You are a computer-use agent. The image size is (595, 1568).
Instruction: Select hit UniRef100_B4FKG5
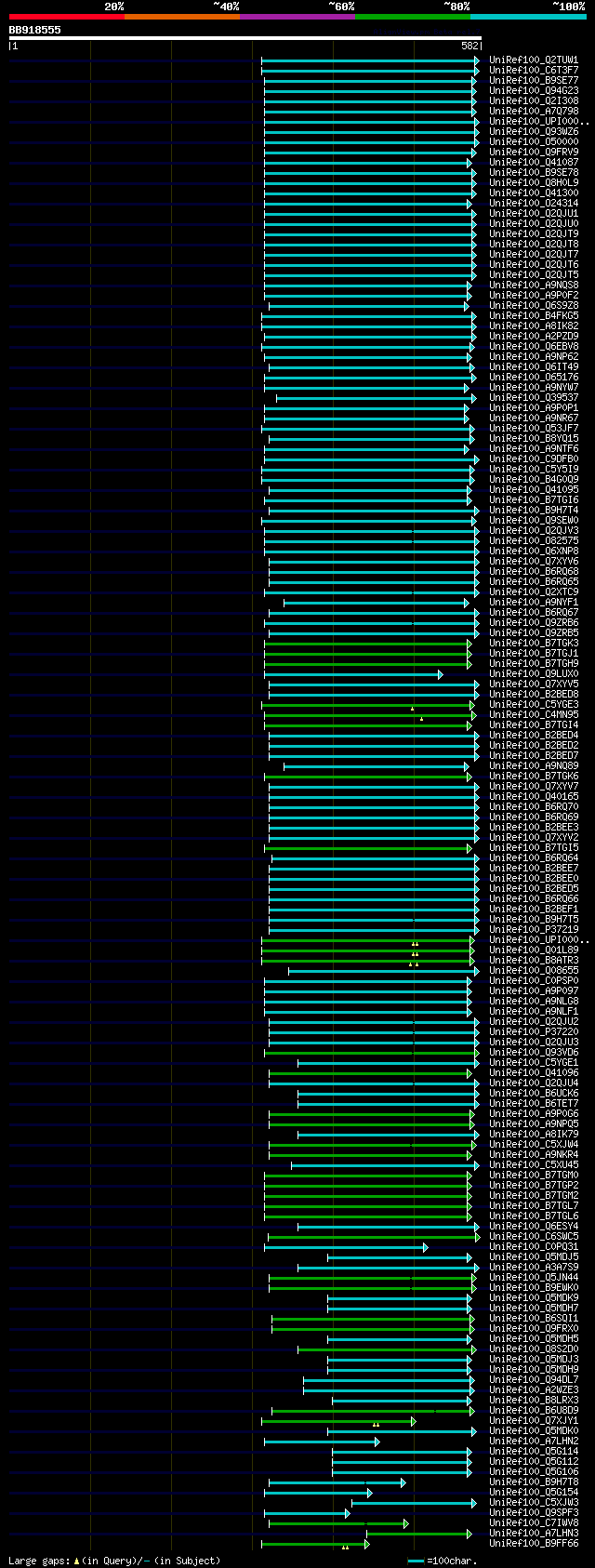(x=534, y=315)
